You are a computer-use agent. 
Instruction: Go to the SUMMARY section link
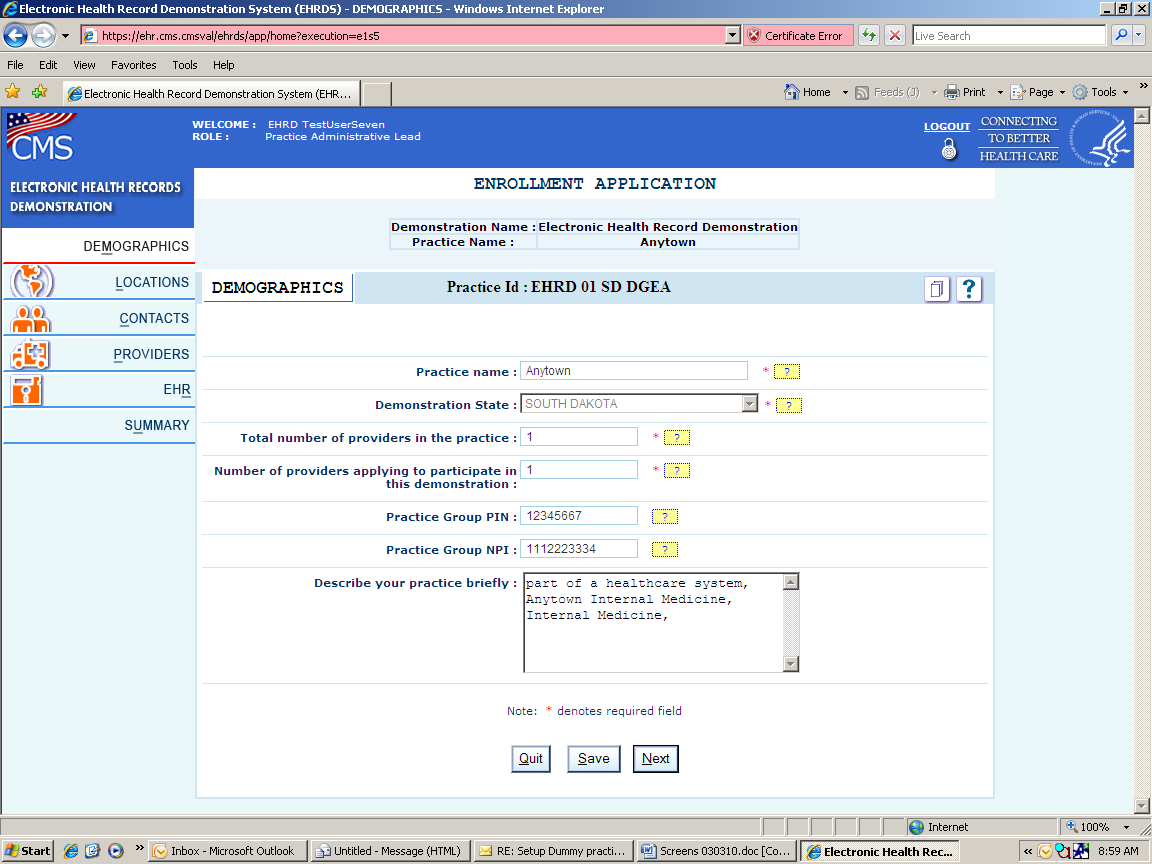(x=156, y=425)
